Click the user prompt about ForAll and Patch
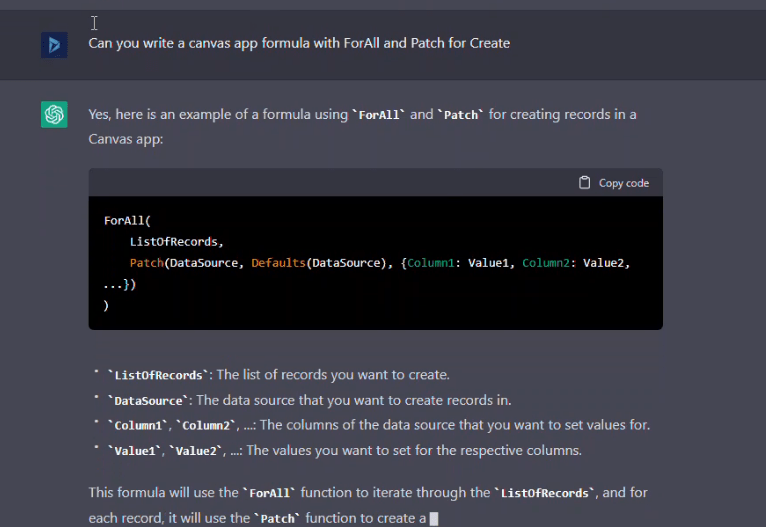This screenshot has width=766, height=527. pyautogui.click(x=299, y=43)
